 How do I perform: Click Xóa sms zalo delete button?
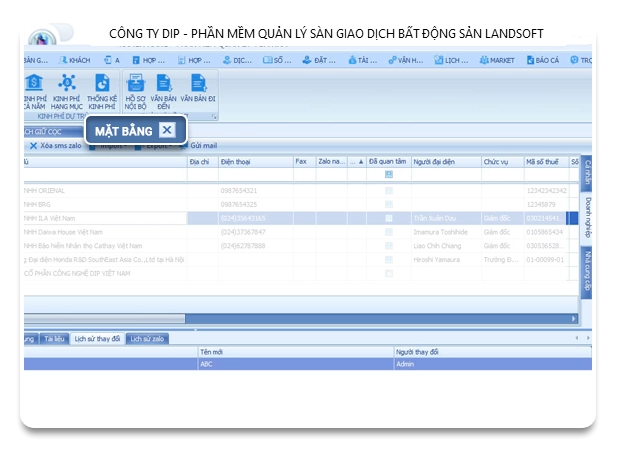[x=58, y=146]
